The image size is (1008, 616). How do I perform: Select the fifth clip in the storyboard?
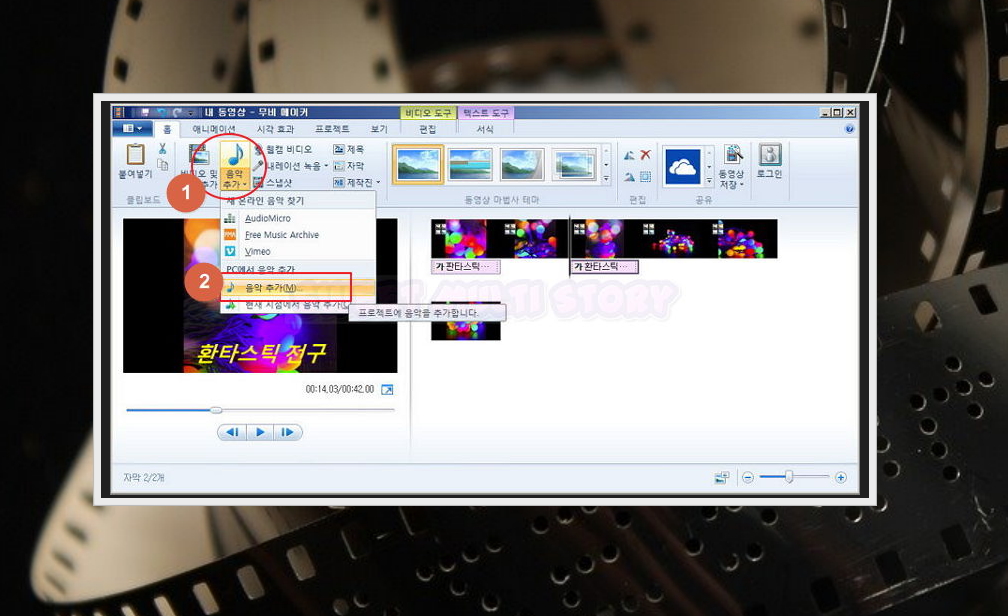(744, 239)
